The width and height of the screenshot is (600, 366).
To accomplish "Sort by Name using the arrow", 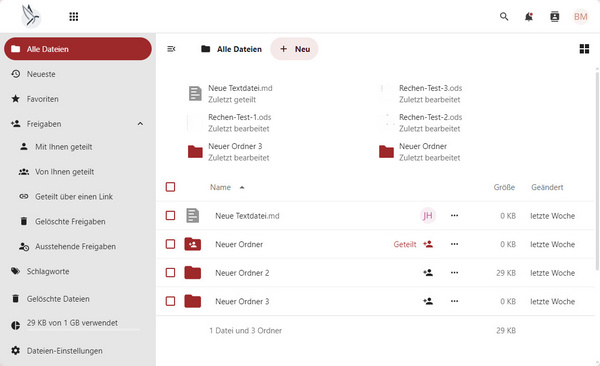I will tap(241, 187).
